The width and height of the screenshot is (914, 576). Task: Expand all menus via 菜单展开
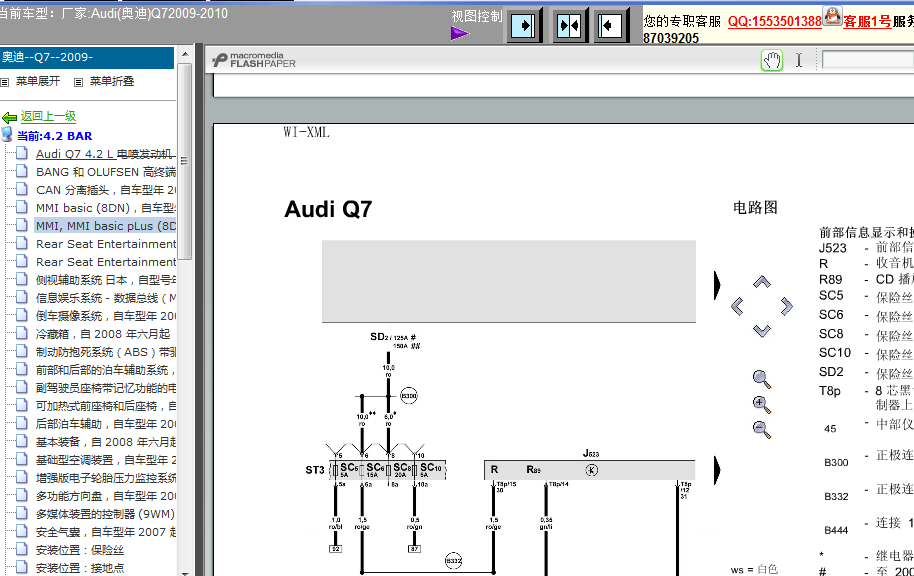38,82
